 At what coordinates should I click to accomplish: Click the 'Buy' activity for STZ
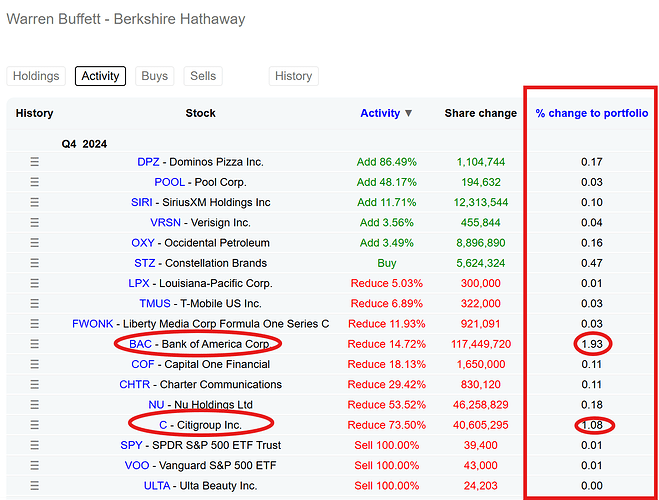387,263
